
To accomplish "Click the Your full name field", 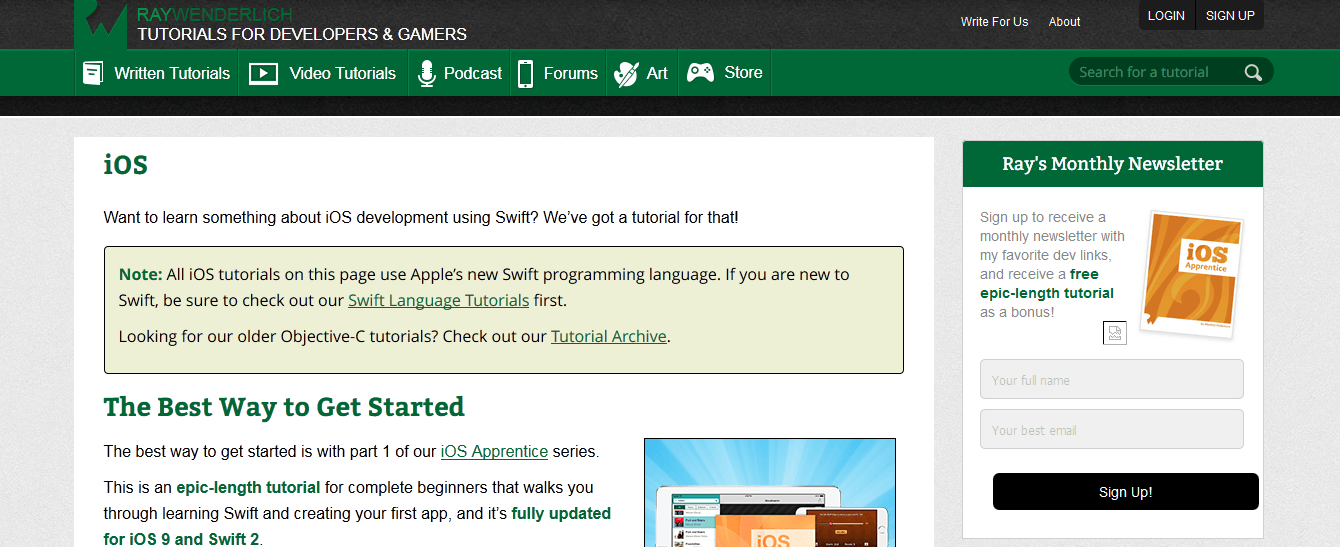I will tap(1112, 380).
